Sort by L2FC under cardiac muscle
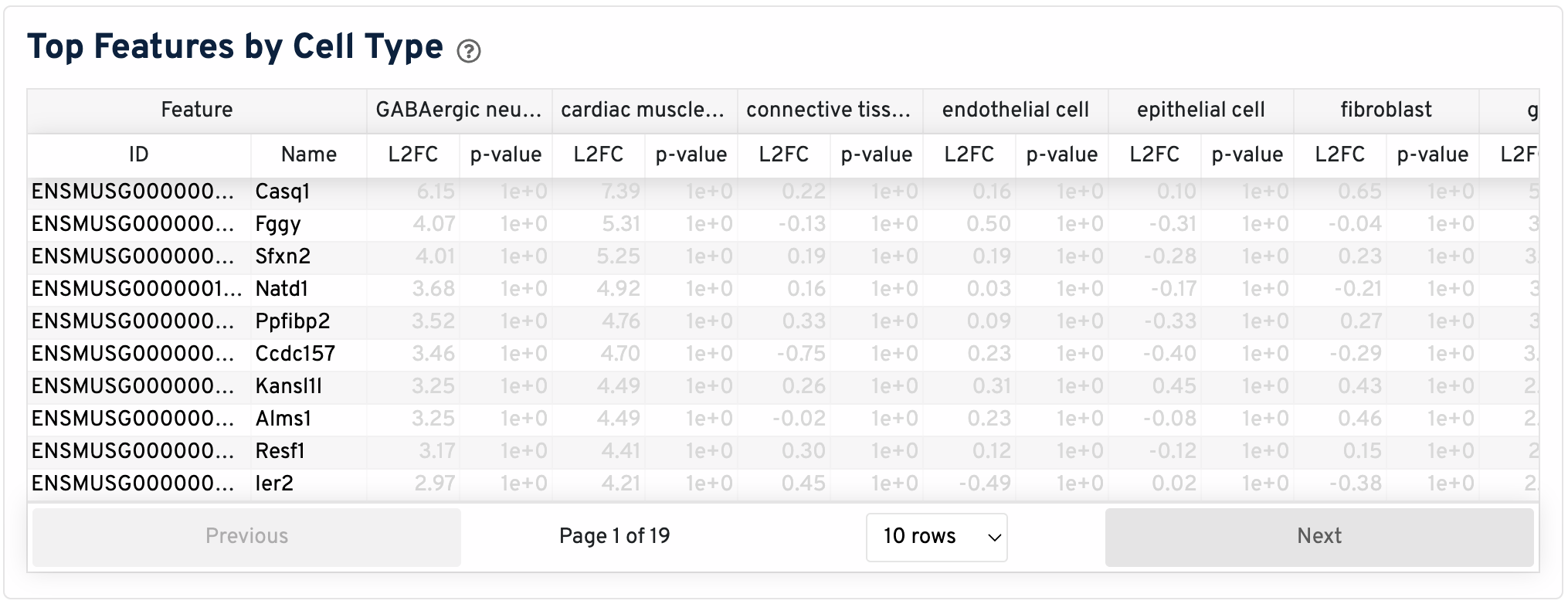1568x604 pixels. 598,154
